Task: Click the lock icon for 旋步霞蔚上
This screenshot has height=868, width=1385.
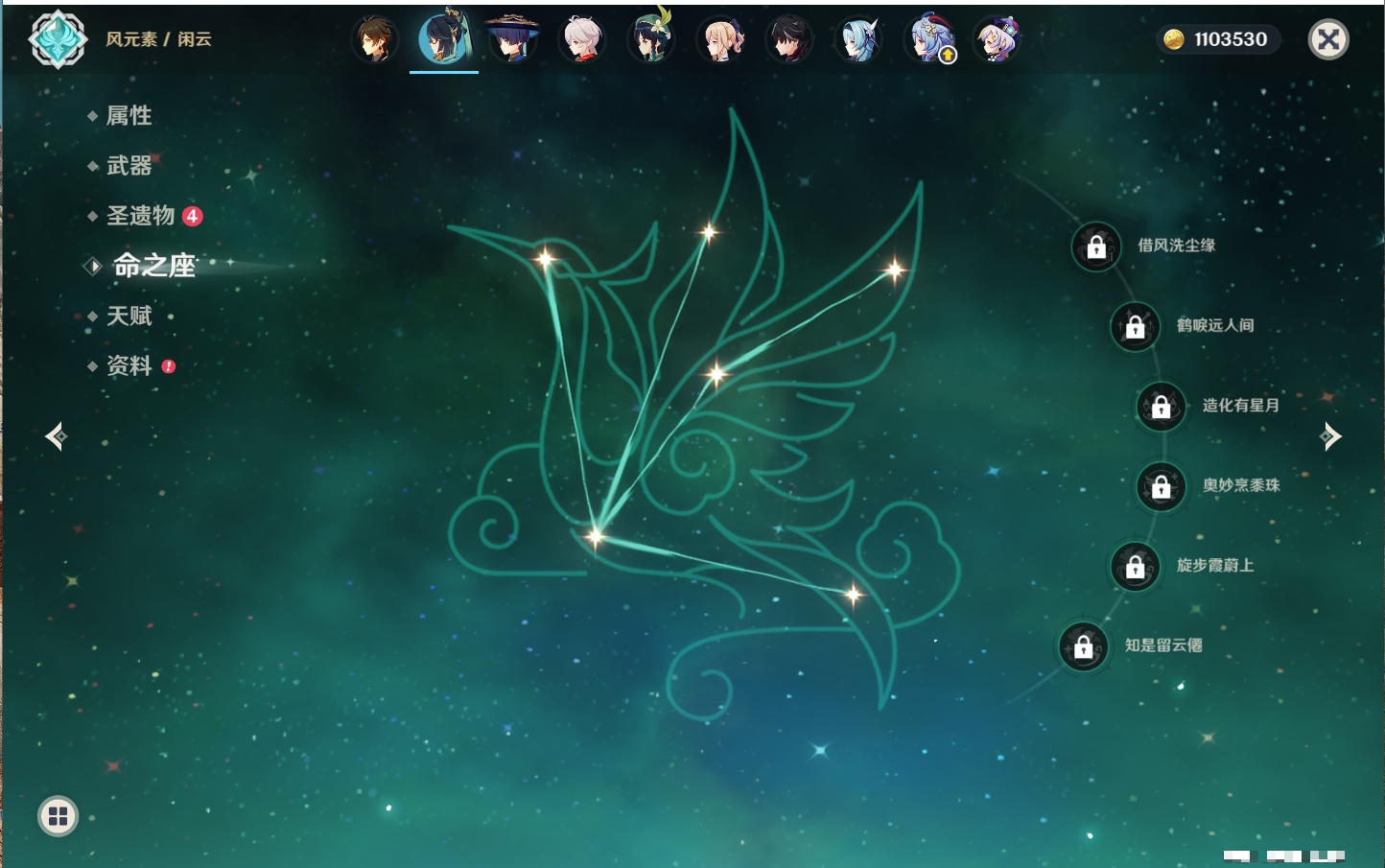Action: (1136, 566)
